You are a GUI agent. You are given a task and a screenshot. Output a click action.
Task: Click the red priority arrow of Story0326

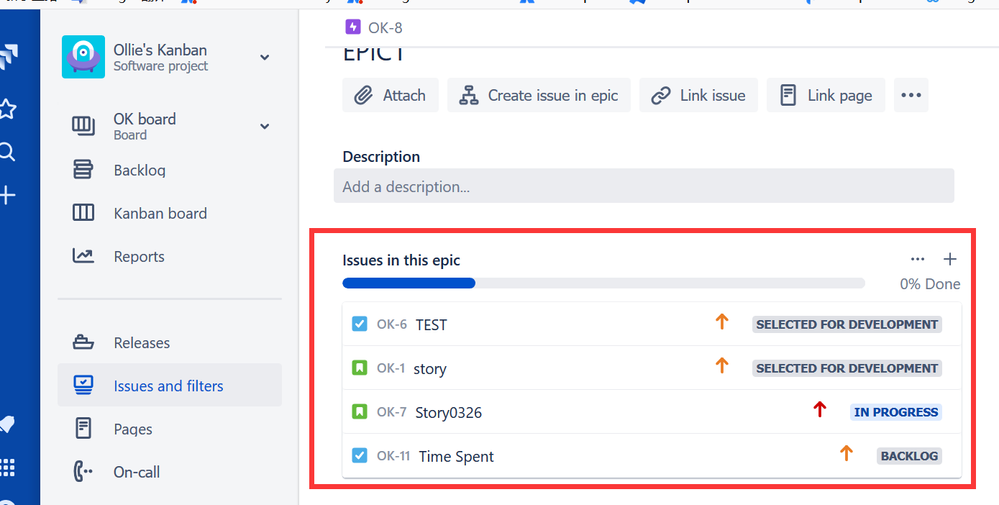point(819,409)
